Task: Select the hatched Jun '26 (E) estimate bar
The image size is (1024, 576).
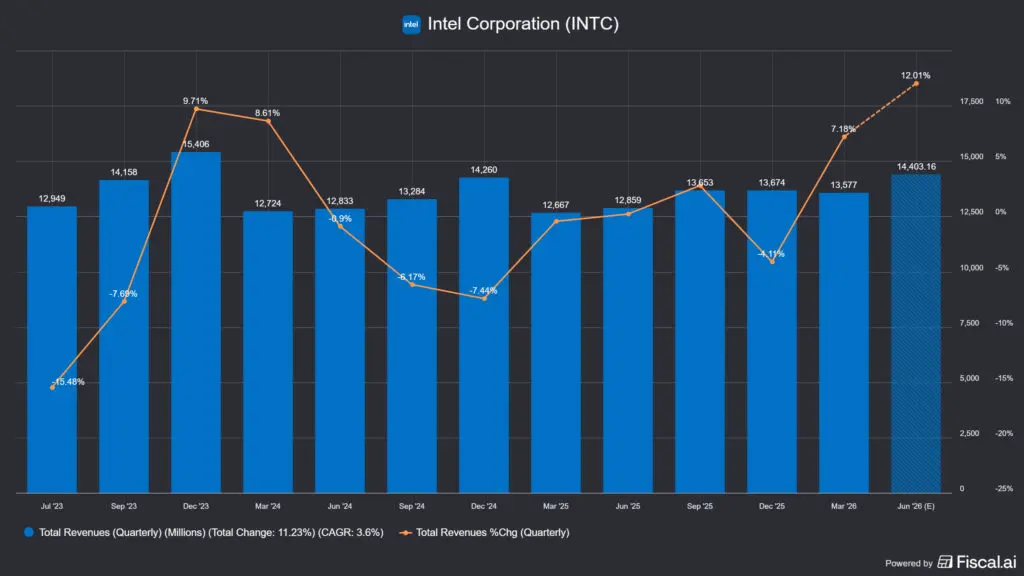Action: pyautogui.click(x=916, y=334)
